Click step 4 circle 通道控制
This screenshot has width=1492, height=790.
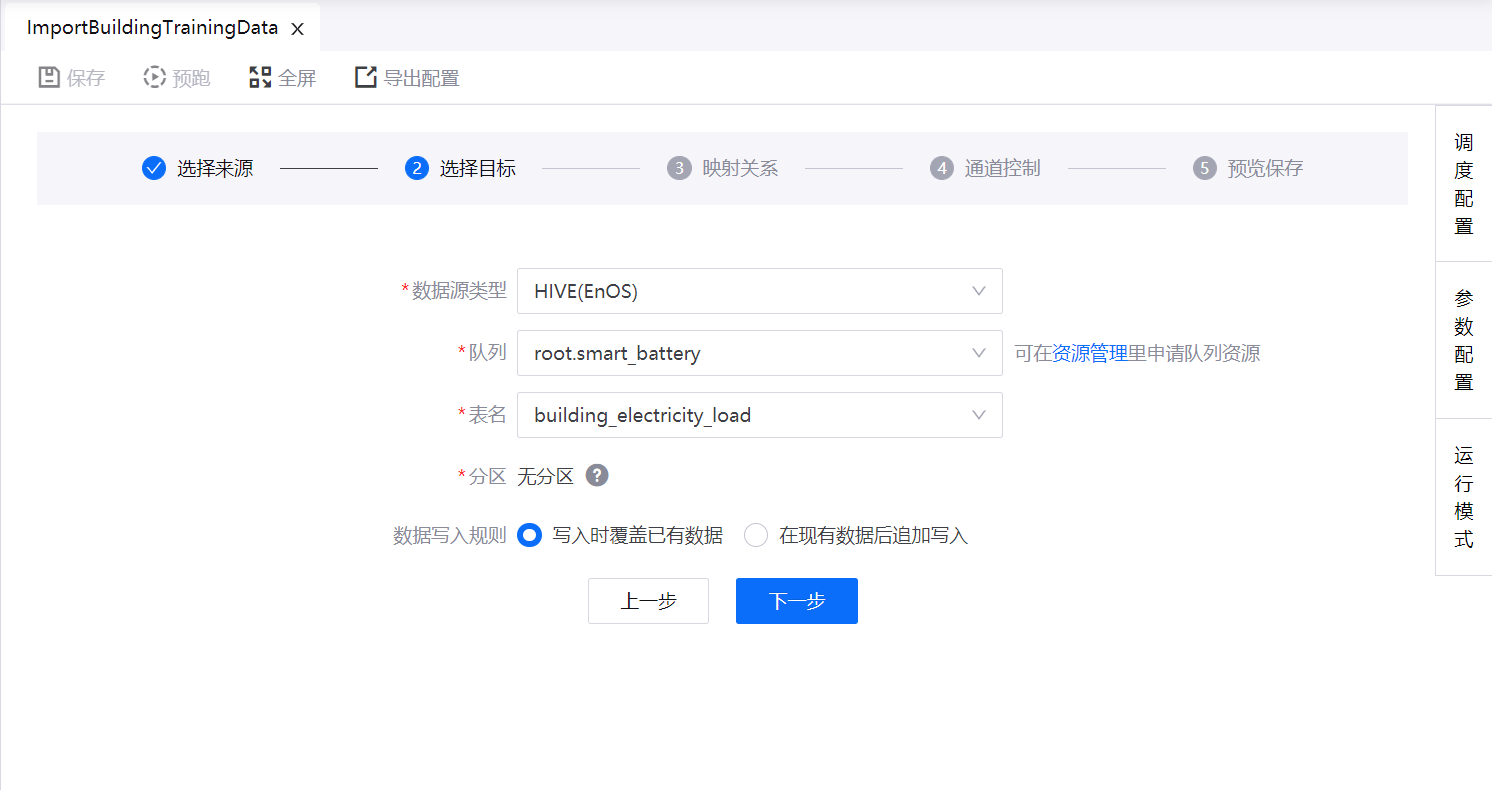941,168
